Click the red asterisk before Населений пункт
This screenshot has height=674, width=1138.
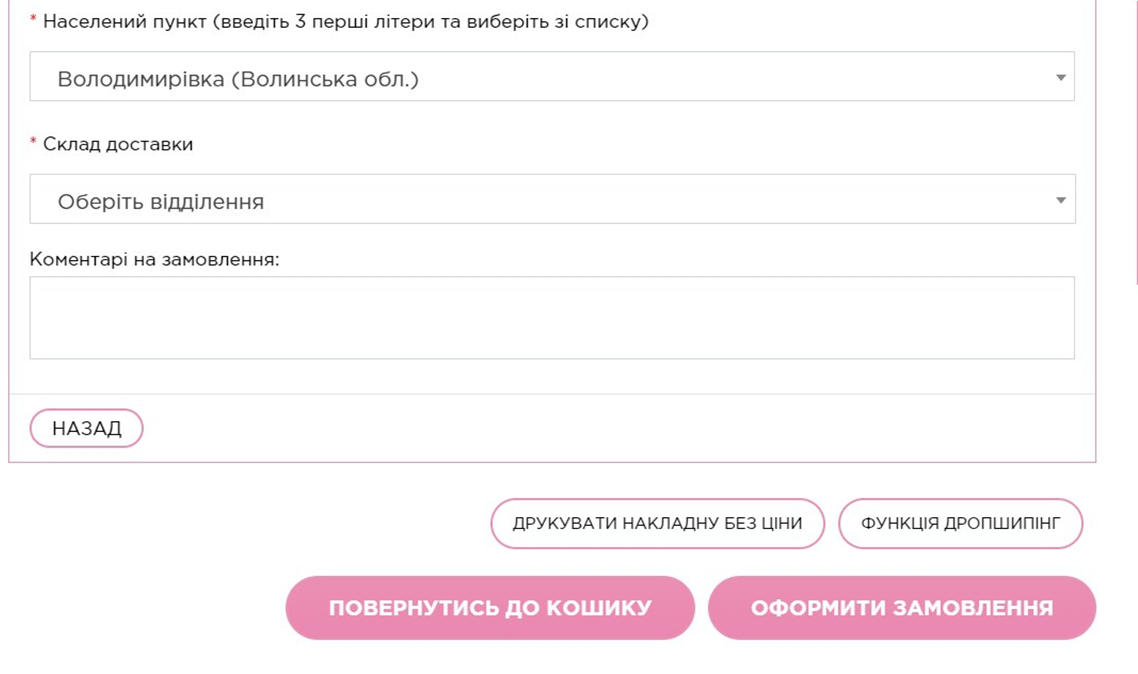point(33,21)
